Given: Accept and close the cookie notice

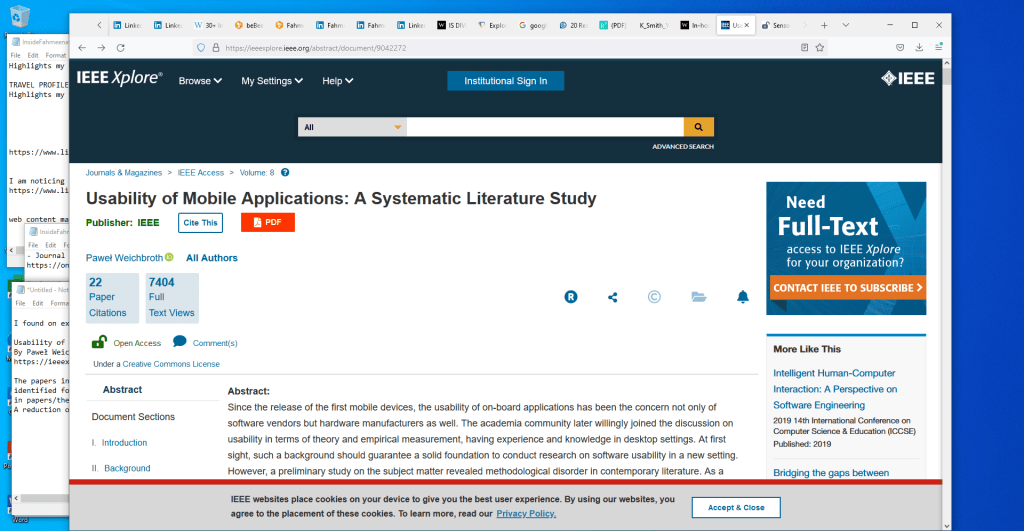Looking at the screenshot, I should tap(736, 507).
